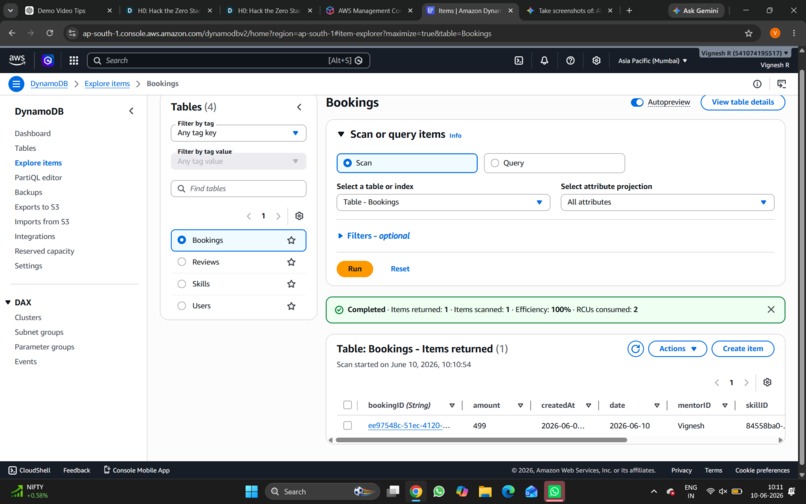Viewport: 806px width, 504px height.
Task: Open the CloudShell icon in top navigation bar
Action: pyautogui.click(x=519, y=61)
